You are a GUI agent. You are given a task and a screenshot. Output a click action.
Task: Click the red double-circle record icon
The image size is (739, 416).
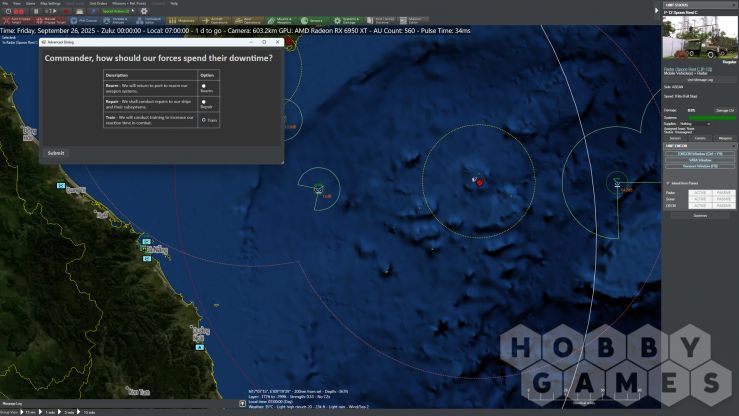(x=18, y=11)
